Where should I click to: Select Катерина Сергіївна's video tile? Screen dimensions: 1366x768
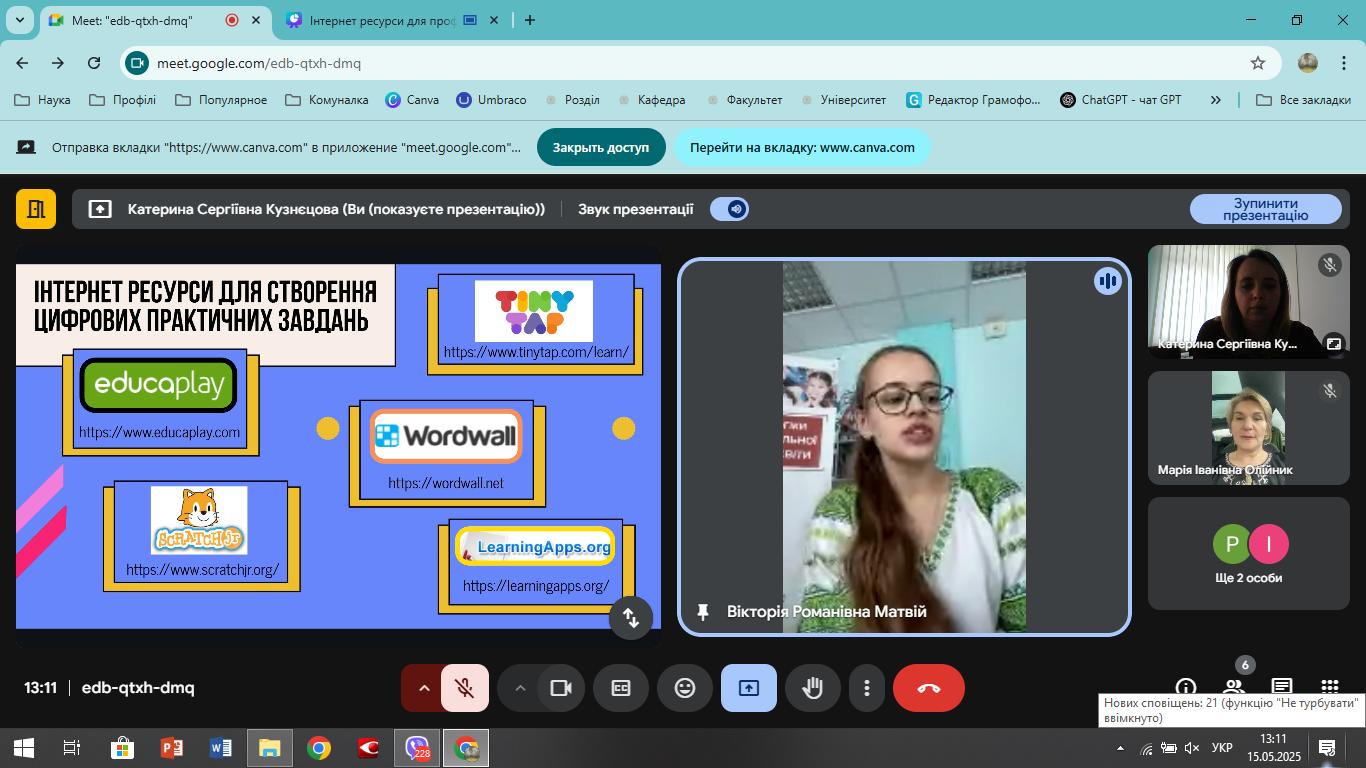tap(1249, 302)
